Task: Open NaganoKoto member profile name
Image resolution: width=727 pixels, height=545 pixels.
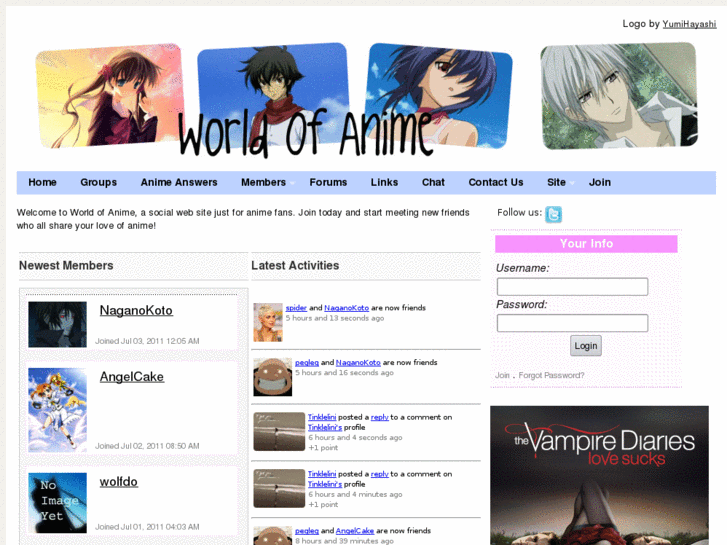Action: point(136,310)
